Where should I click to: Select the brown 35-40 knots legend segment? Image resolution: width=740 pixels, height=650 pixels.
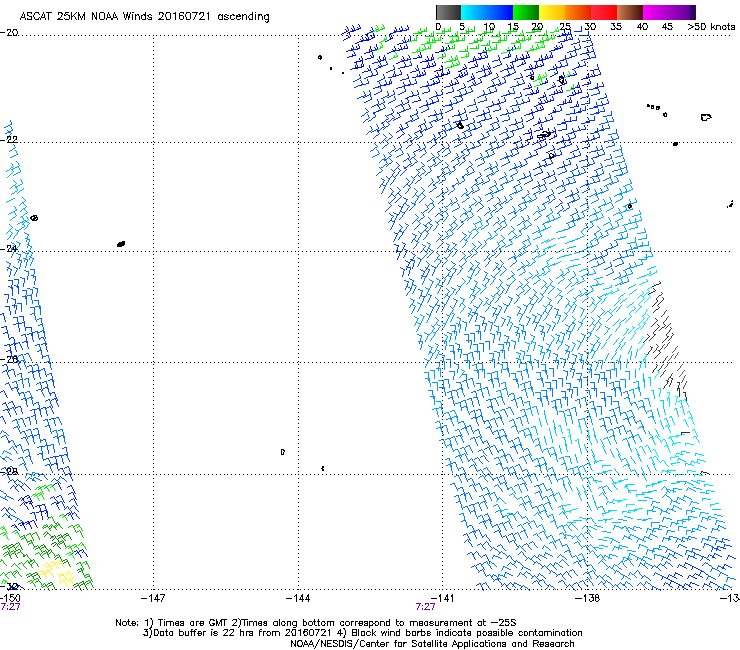pyautogui.click(x=630, y=12)
